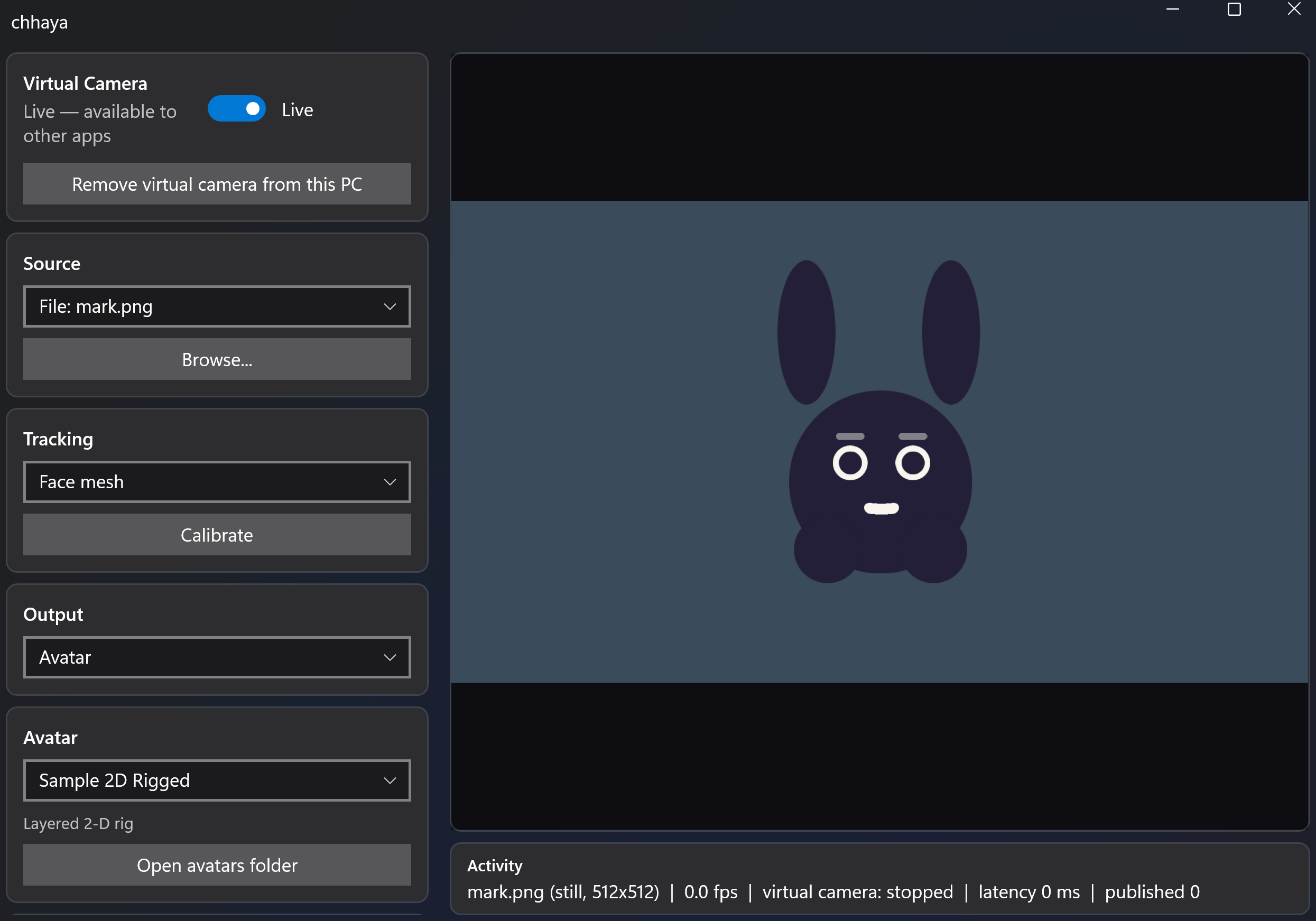
Task: Click the 'Tracking' section heading
Action: pyautogui.click(x=58, y=439)
